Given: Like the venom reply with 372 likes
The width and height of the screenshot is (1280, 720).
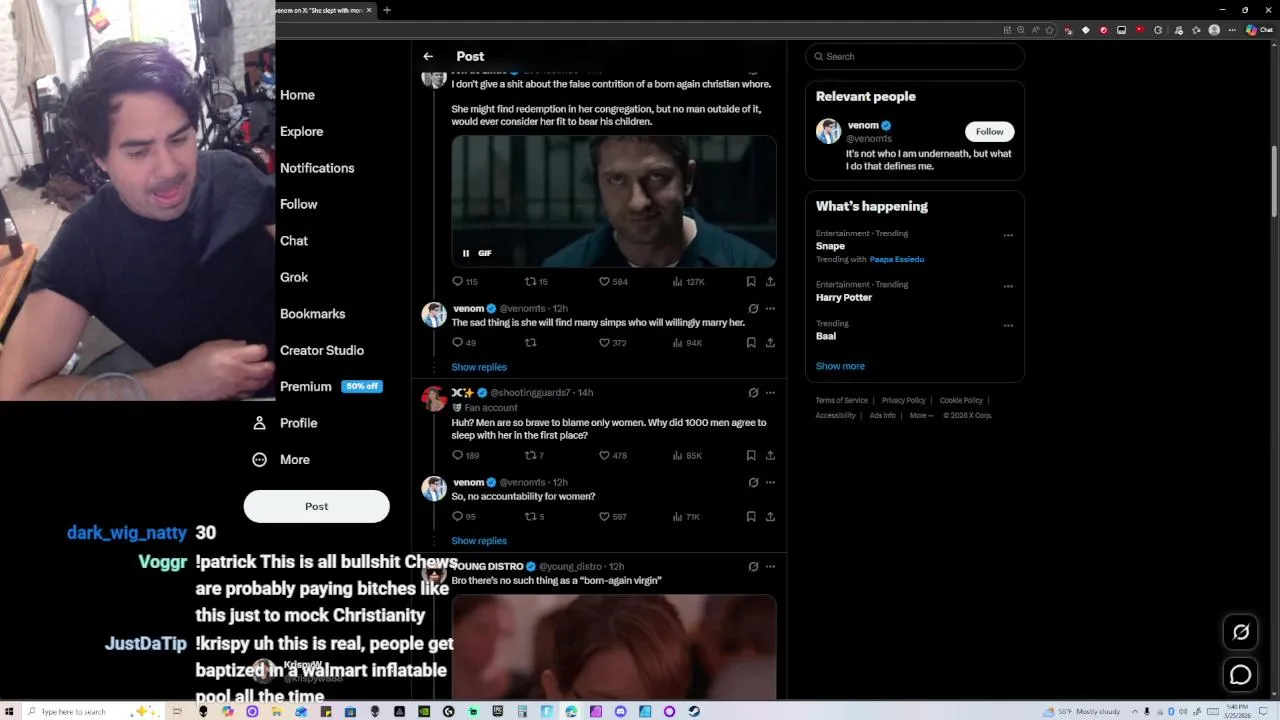Looking at the screenshot, I should (613, 343).
